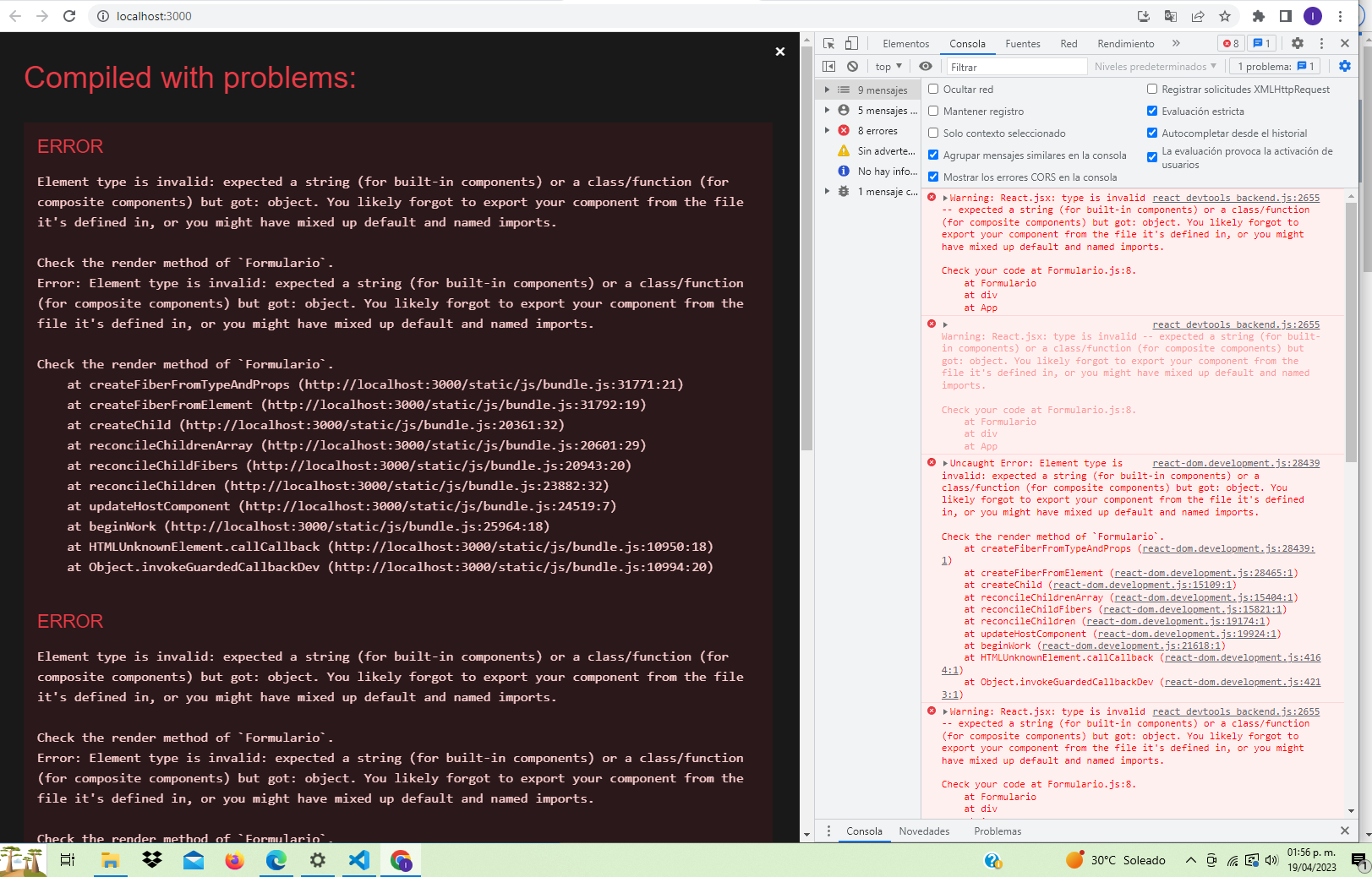The height and width of the screenshot is (877, 1372).
Task: Close the DevTools panel
Action: point(1345,43)
